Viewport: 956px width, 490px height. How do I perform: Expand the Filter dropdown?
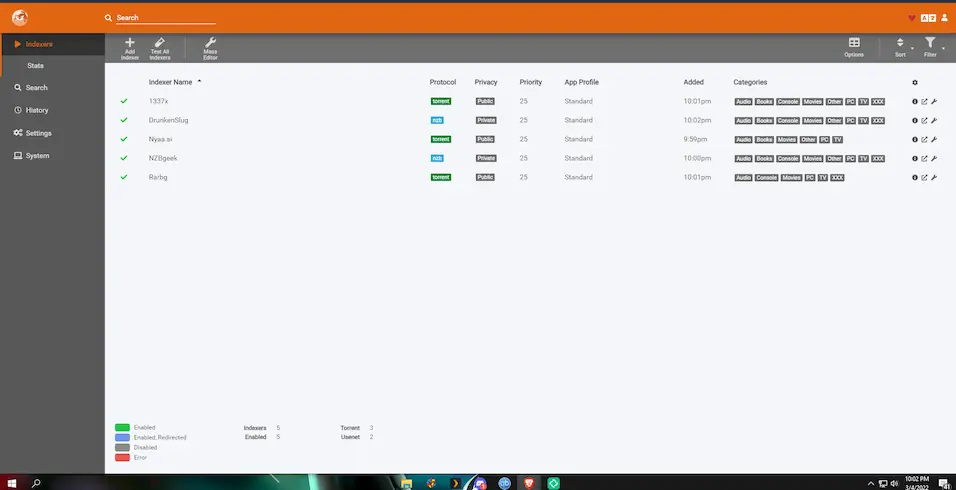point(931,46)
